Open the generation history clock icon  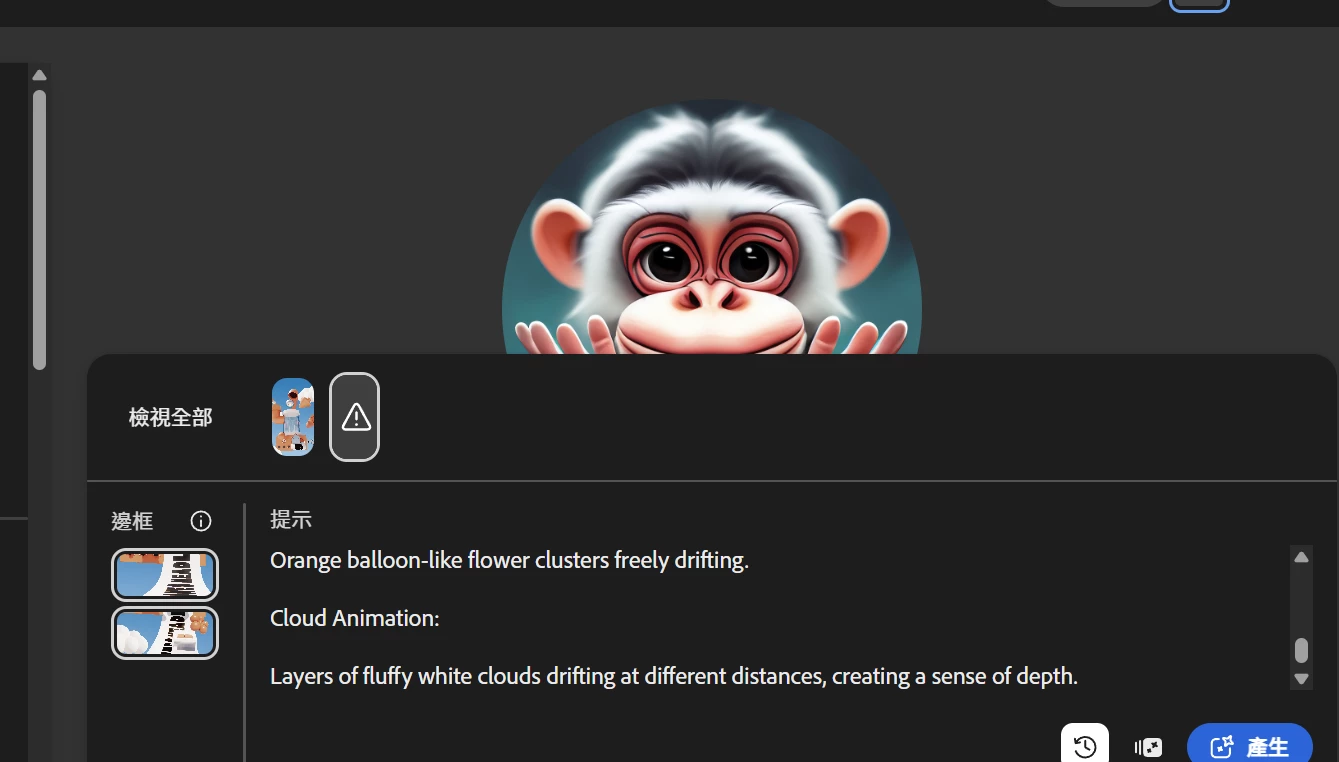click(x=1085, y=745)
